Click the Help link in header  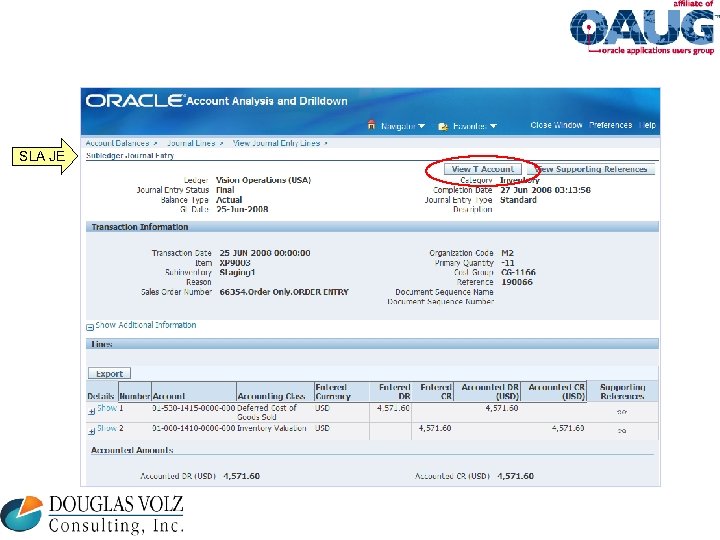[648, 125]
